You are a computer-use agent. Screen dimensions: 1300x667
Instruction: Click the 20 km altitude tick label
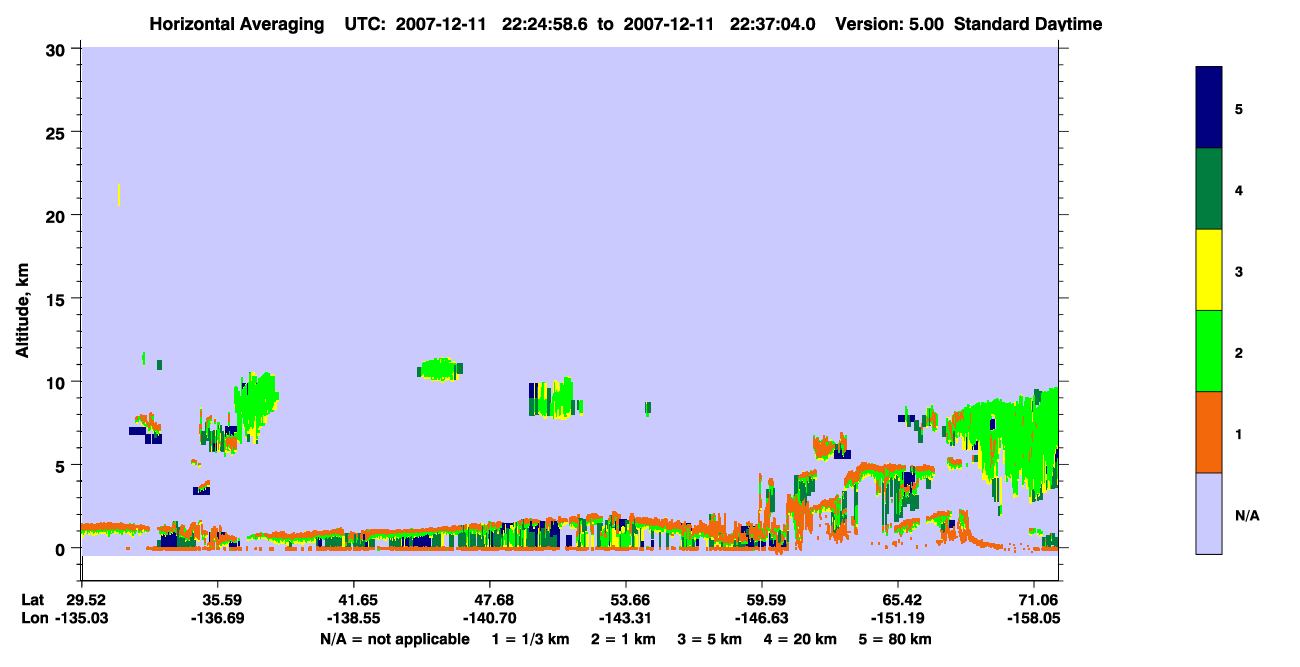58,215
